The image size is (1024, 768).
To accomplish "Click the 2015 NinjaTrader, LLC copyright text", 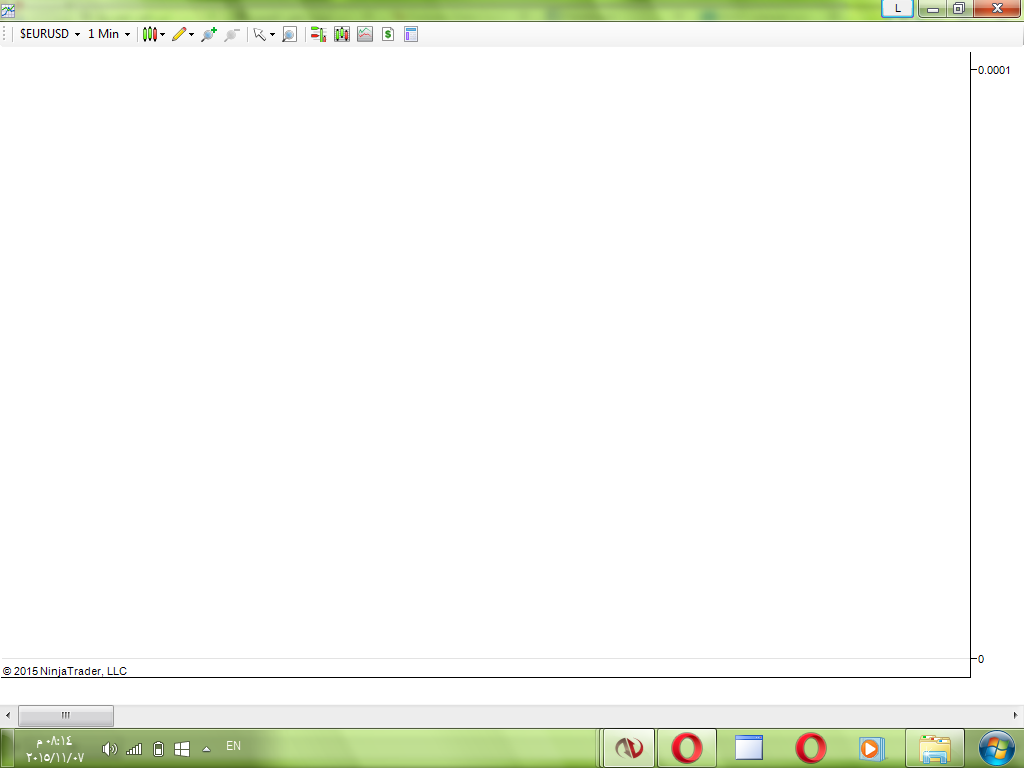I will (65, 671).
